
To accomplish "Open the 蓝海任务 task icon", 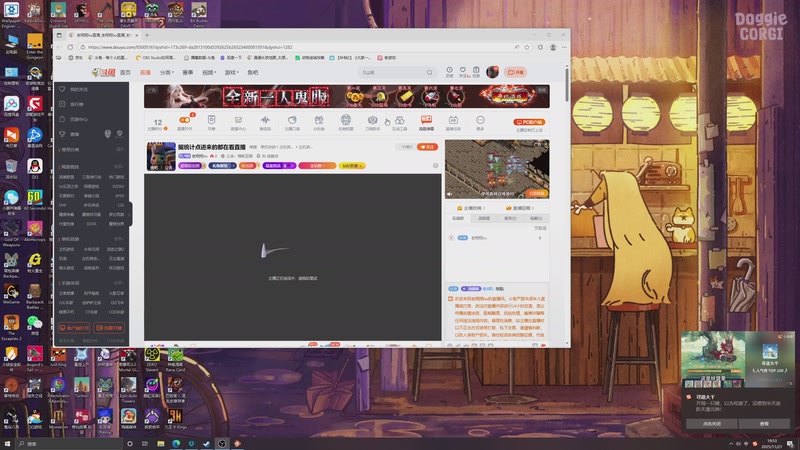I will coord(453,120).
